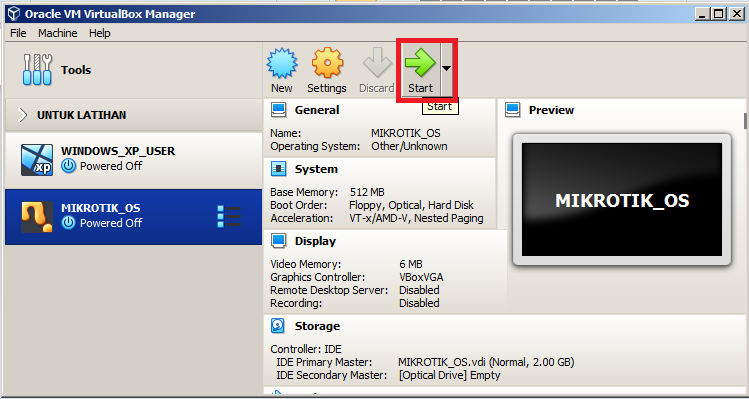Open Settings with the orange gear icon
Viewport: 749px width, 399px height.
click(x=327, y=64)
